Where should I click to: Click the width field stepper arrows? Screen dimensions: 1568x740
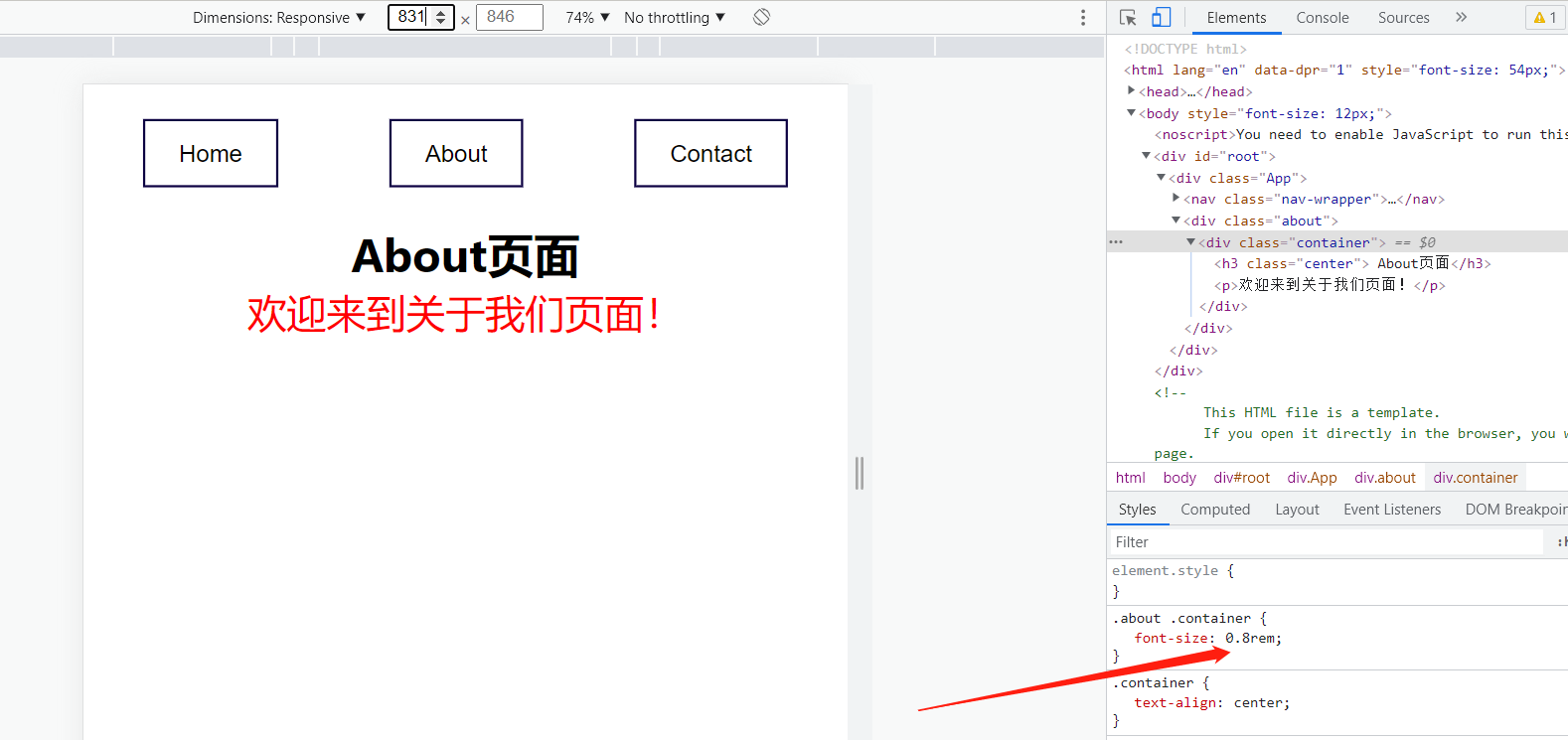(x=441, y=17)
